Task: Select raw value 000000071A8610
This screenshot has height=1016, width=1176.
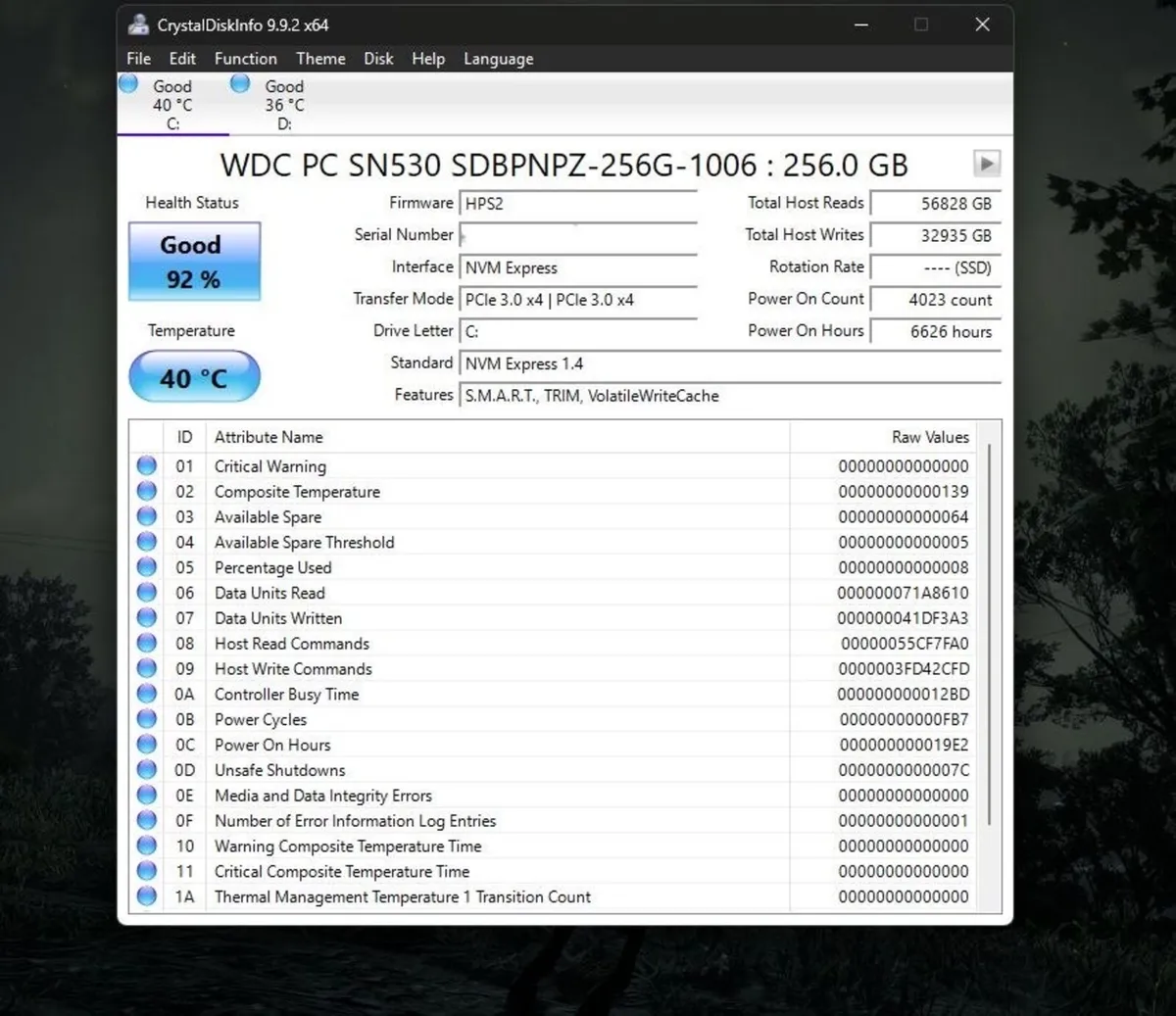Action: [903, 593]
